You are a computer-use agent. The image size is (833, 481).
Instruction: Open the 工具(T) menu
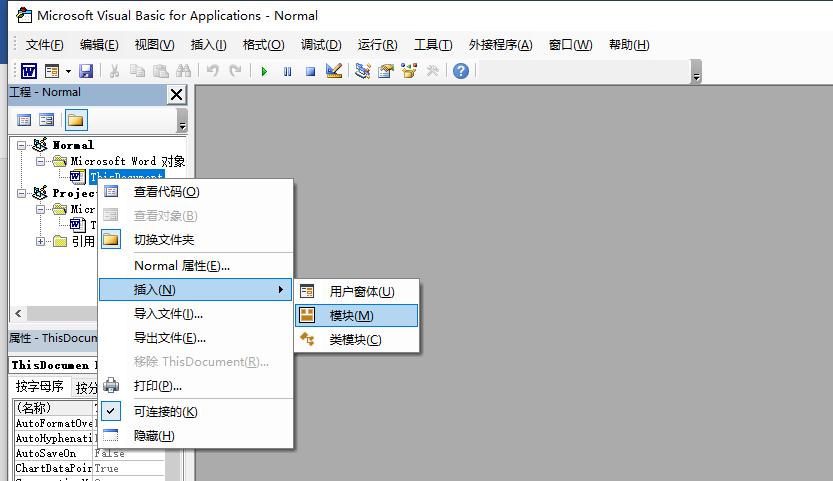click(433, 45)
